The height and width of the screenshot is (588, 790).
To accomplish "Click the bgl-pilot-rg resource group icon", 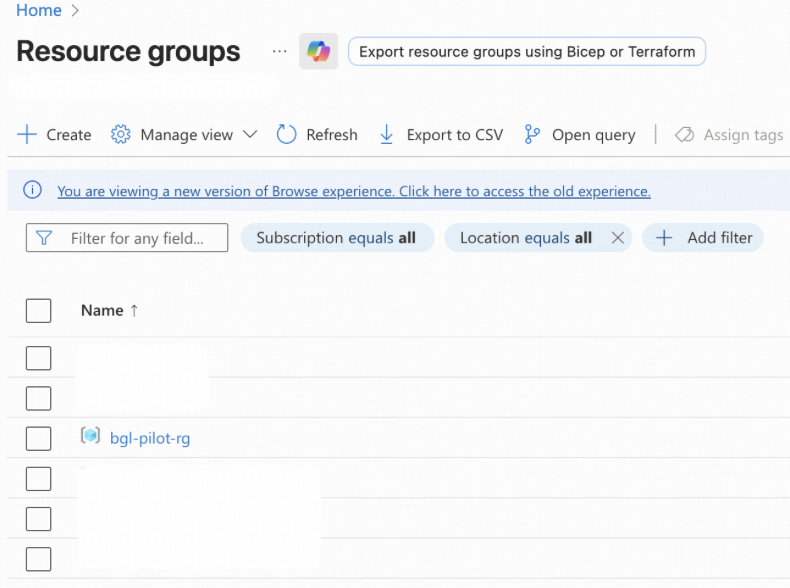I will [91, 437].
